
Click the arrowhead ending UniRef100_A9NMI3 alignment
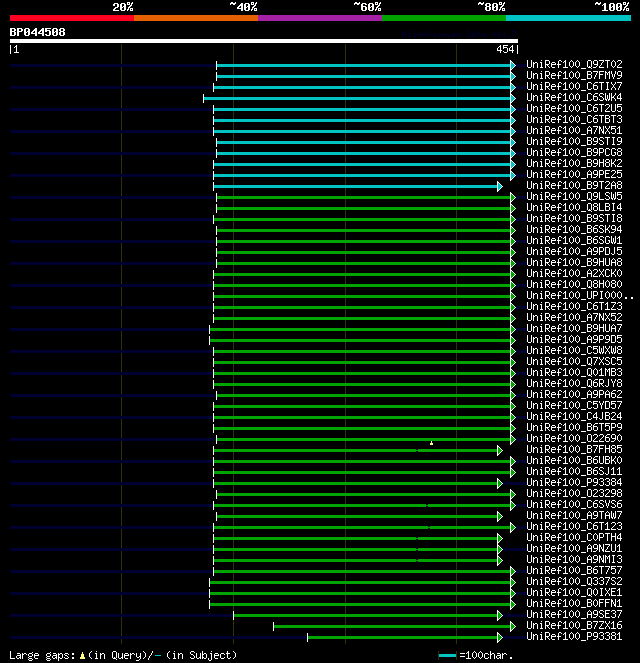tap(500, 560)
